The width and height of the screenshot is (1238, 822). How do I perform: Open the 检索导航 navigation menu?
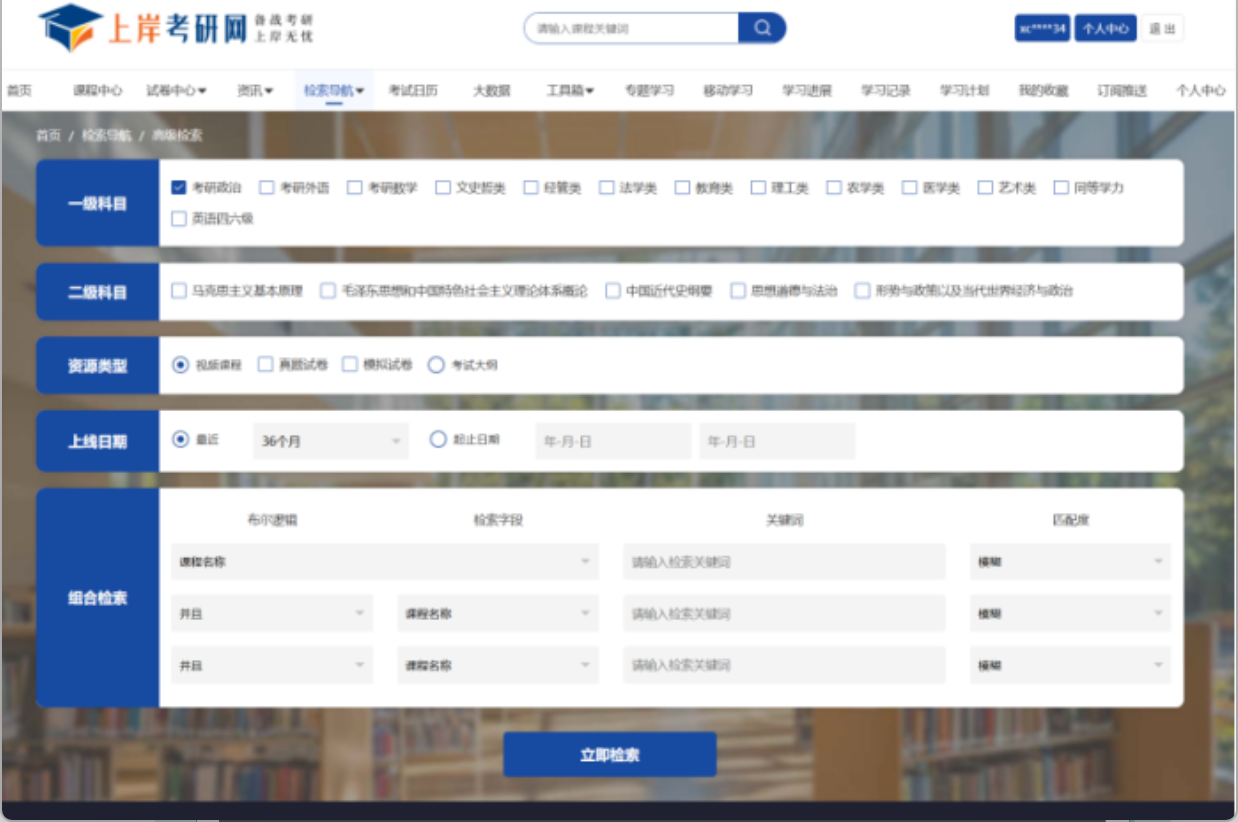pyautogui.click(x=334, y=91)
